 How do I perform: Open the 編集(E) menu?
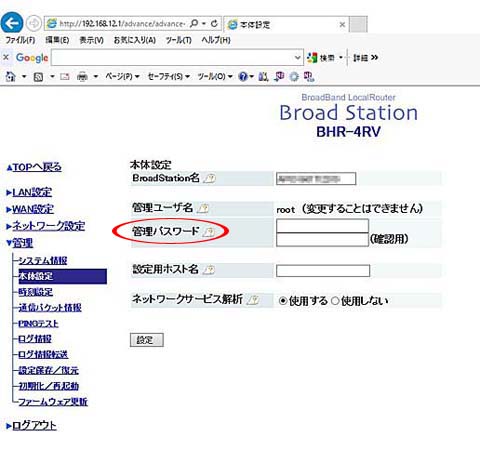57,40
